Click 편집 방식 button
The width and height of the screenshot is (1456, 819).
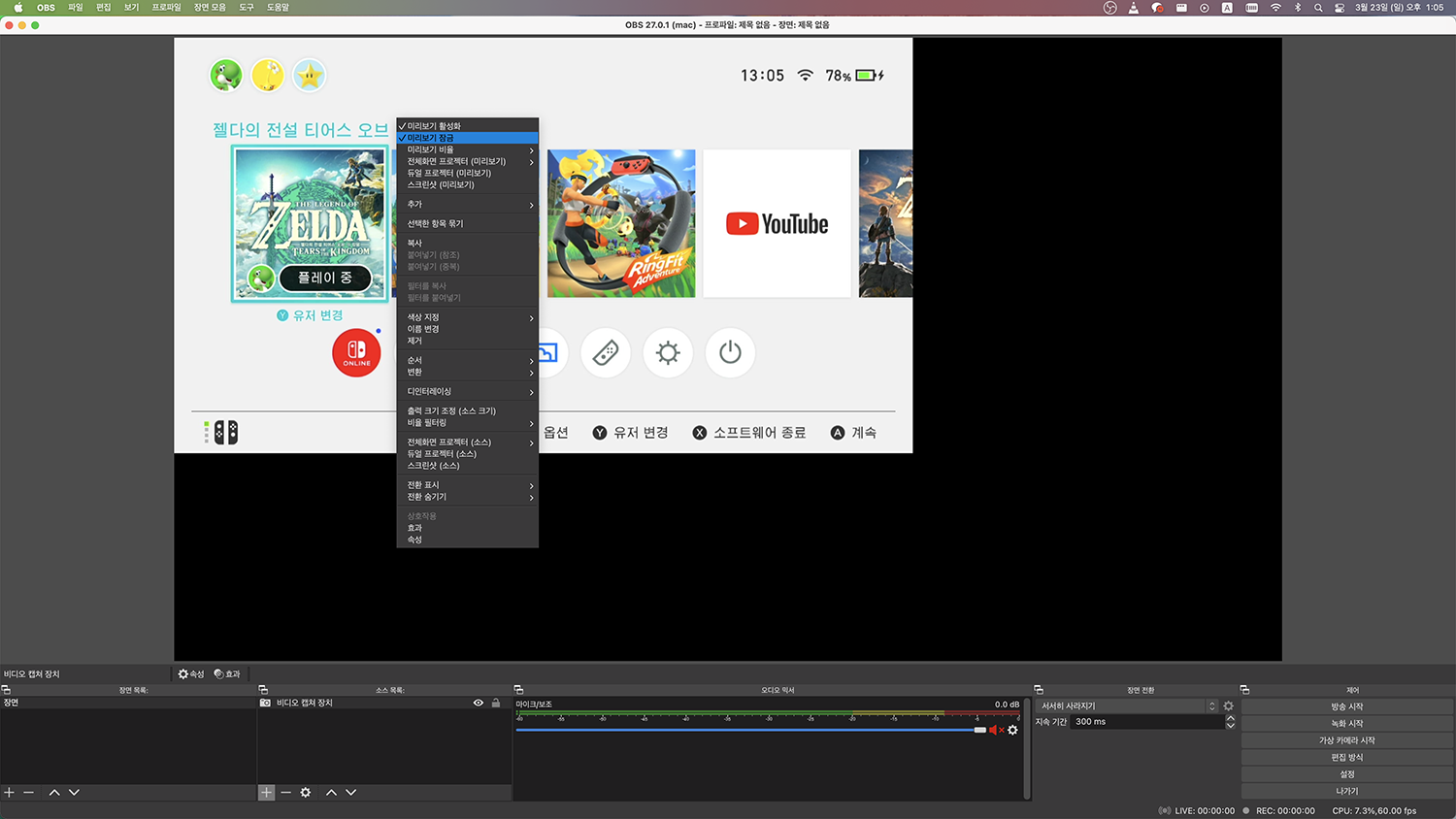pyautogui.click(x=1346, y=757)
